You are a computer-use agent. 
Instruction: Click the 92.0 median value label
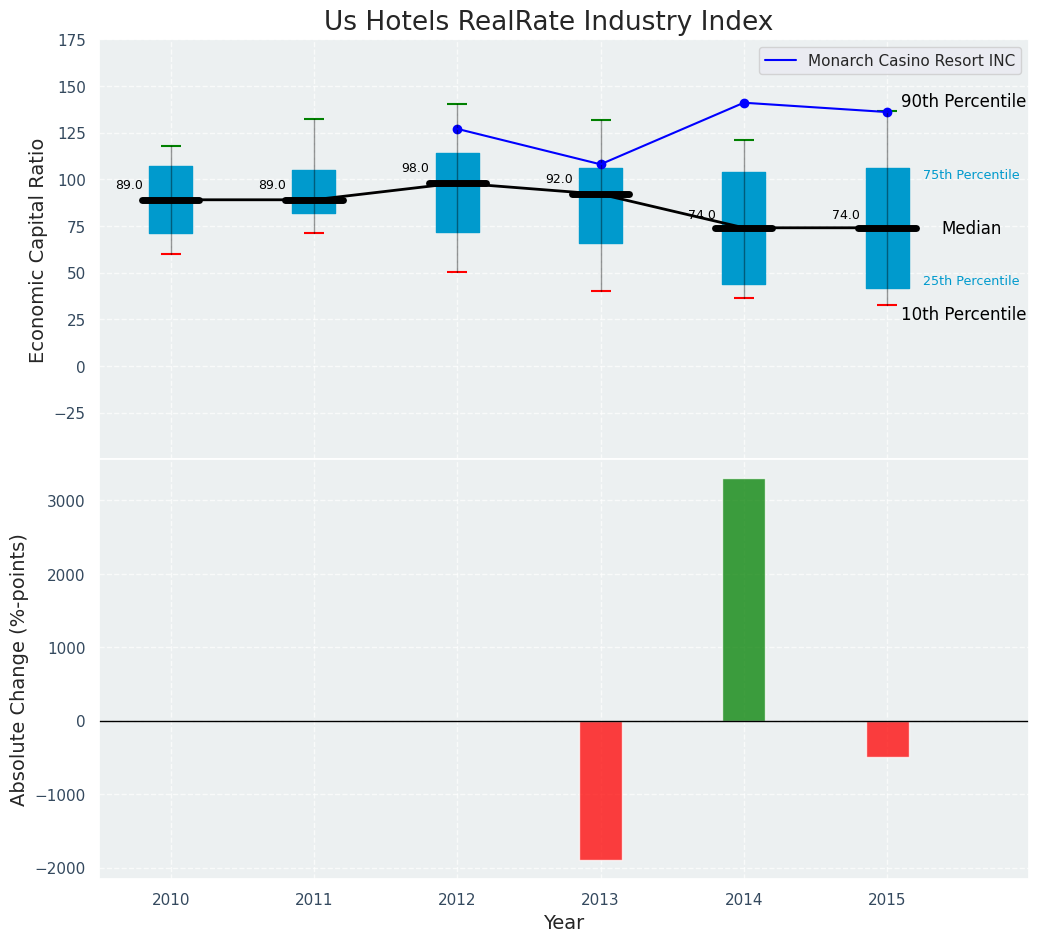pyautogui.click(x=559, y=180)
